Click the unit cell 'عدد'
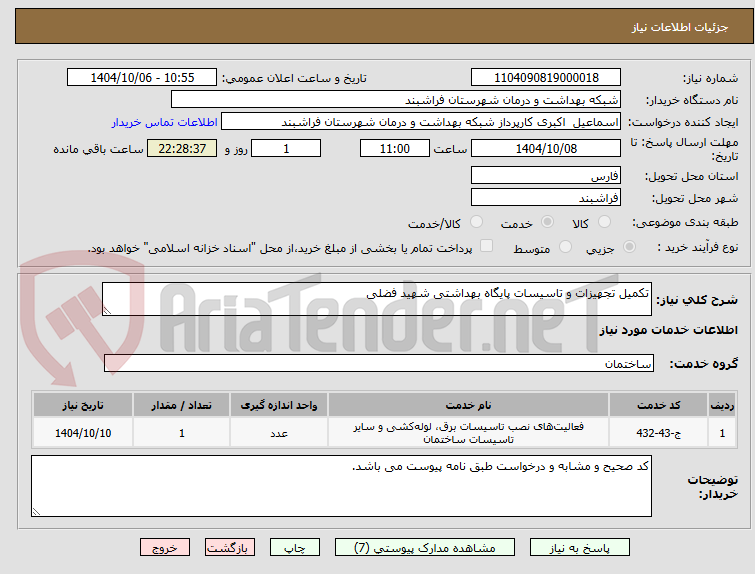The width and height of the screenshot is (755, 574). tap(279, 433)
